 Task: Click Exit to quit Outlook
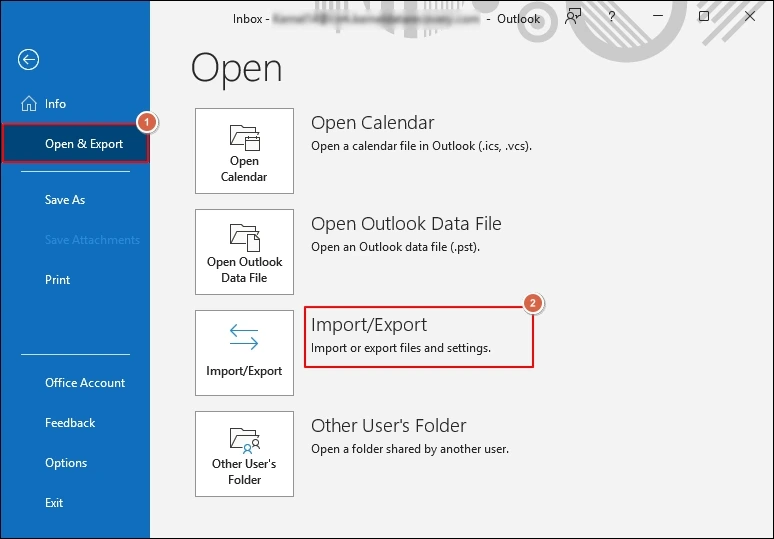click(x=54, y=503)
